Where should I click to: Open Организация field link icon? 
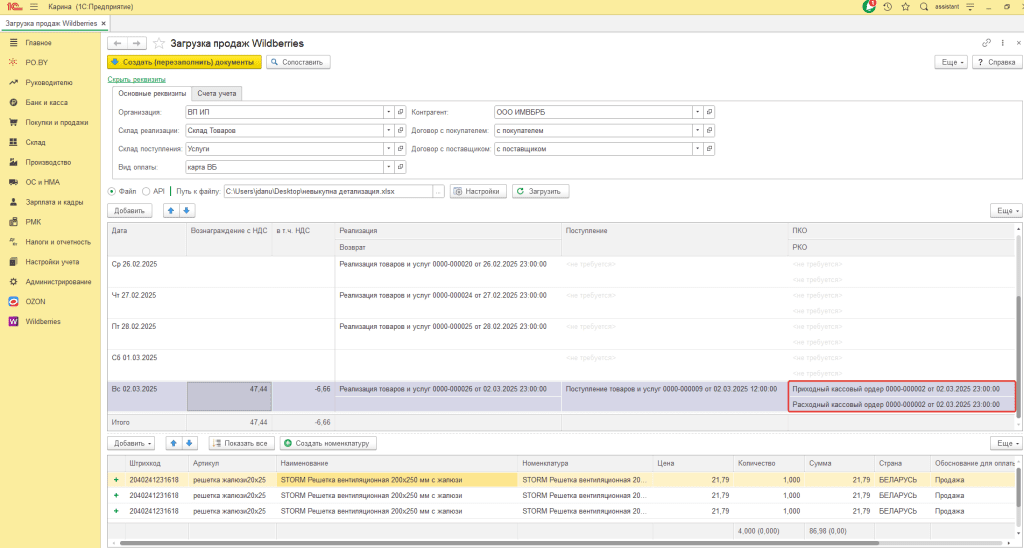tap(401, 112)
